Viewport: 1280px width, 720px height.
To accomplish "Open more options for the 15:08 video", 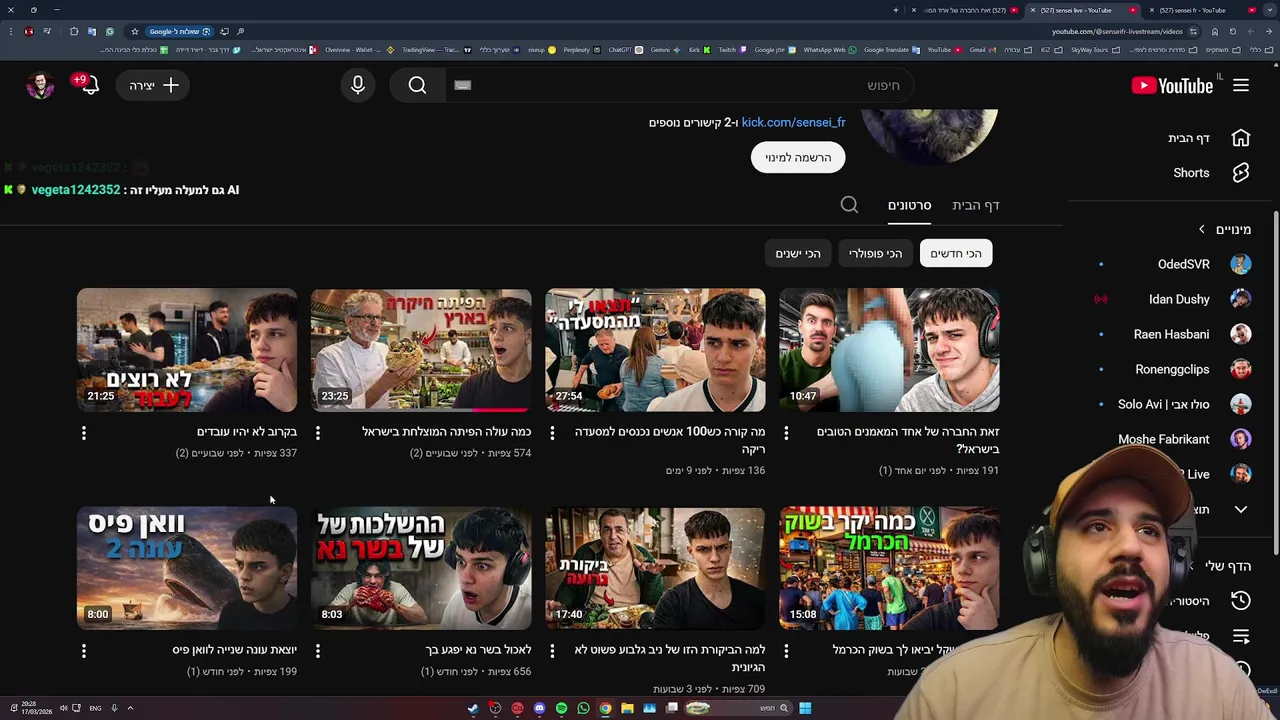I will tap(786, 651).
